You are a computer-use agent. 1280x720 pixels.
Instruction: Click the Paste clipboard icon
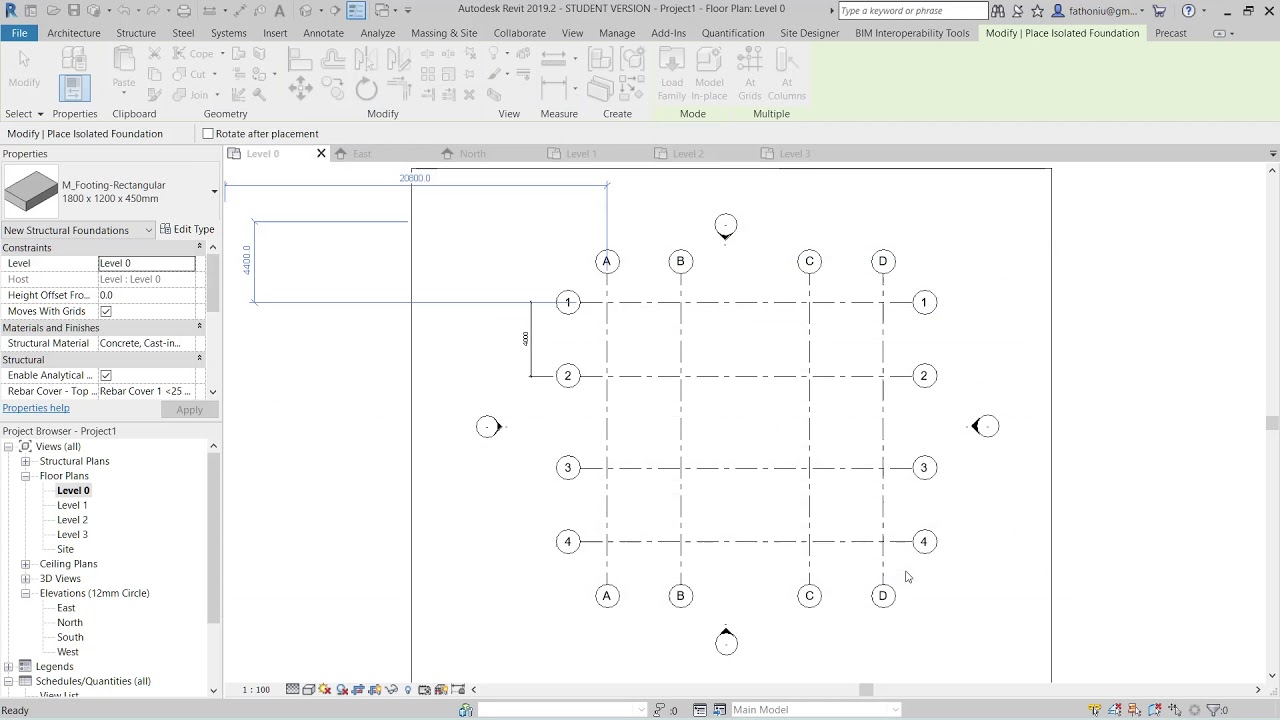click(x=124, y=70)
